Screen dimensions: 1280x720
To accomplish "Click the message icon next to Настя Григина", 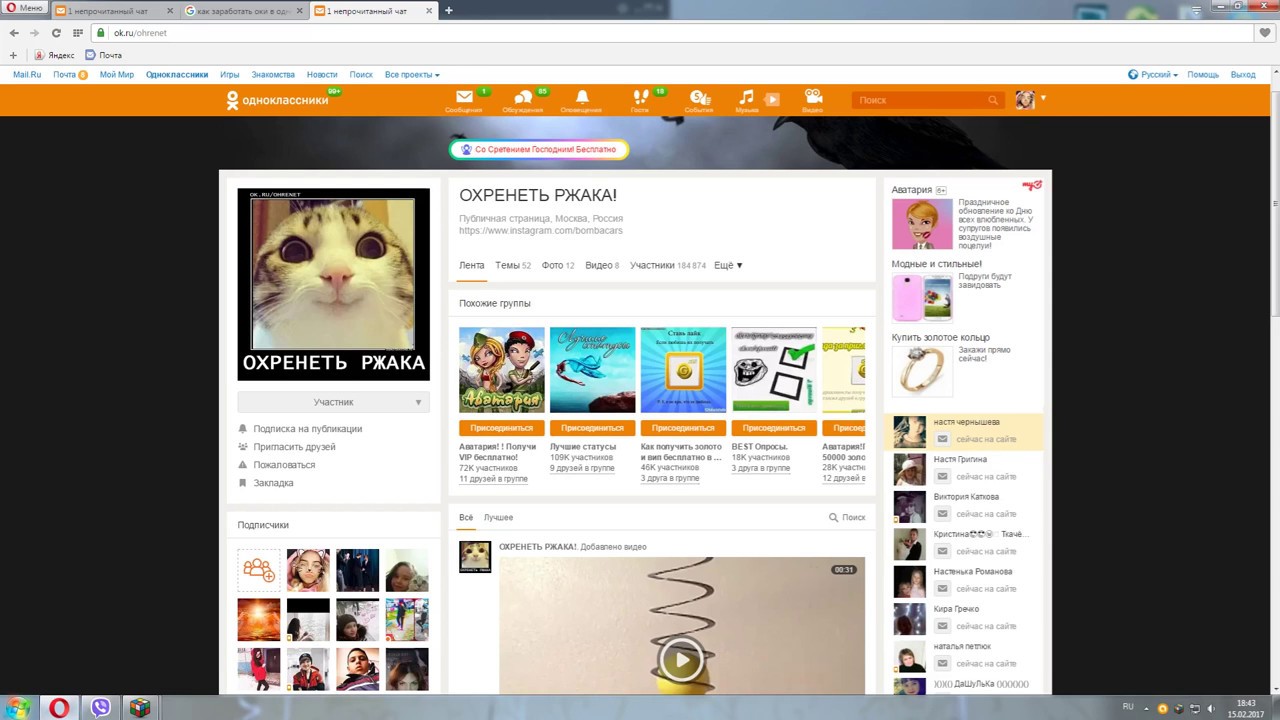I will [x=942, y=476].
